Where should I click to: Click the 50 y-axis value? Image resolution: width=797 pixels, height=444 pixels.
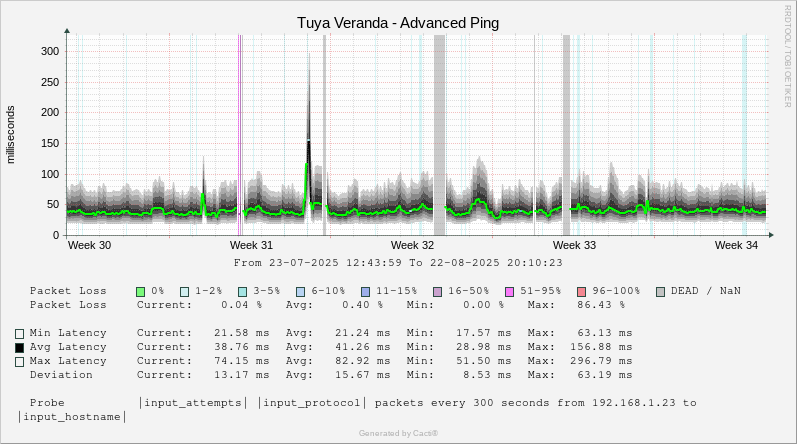(x=53, y=205)
